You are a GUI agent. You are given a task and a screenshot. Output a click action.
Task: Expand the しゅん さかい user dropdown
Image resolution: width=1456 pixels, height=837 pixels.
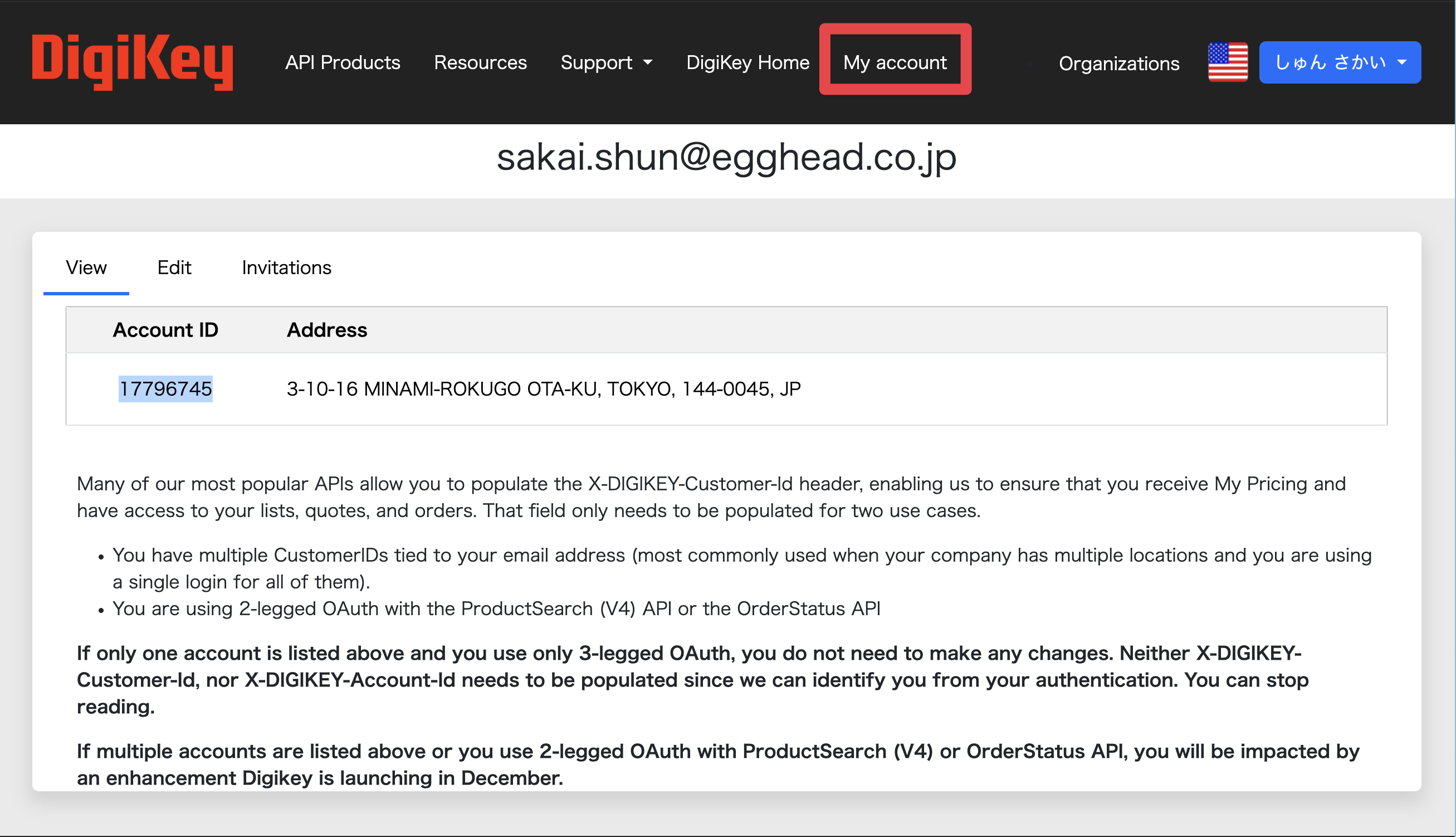click(x=1340, y=62)
